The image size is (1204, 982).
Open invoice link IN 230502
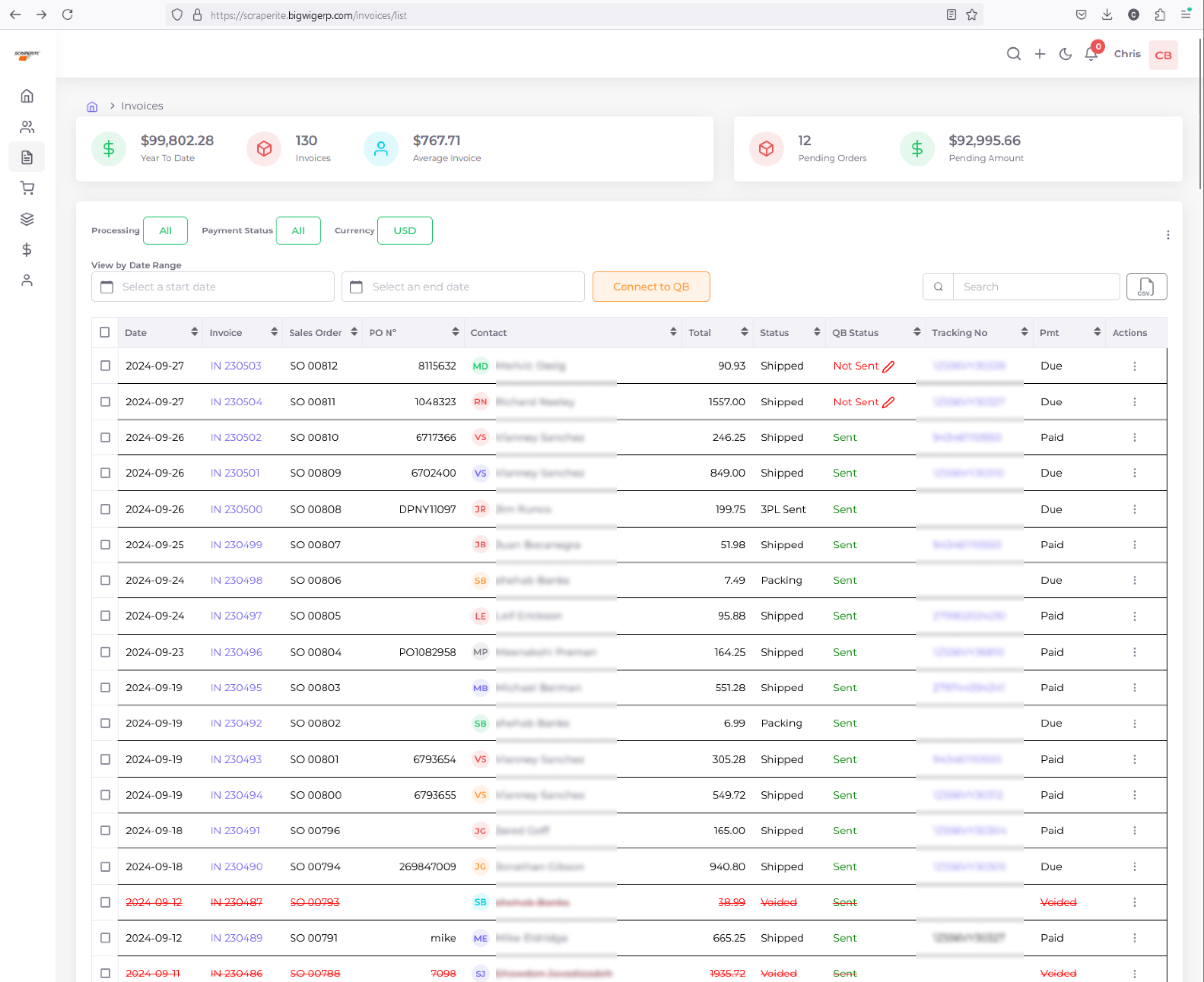coord(235,437)
